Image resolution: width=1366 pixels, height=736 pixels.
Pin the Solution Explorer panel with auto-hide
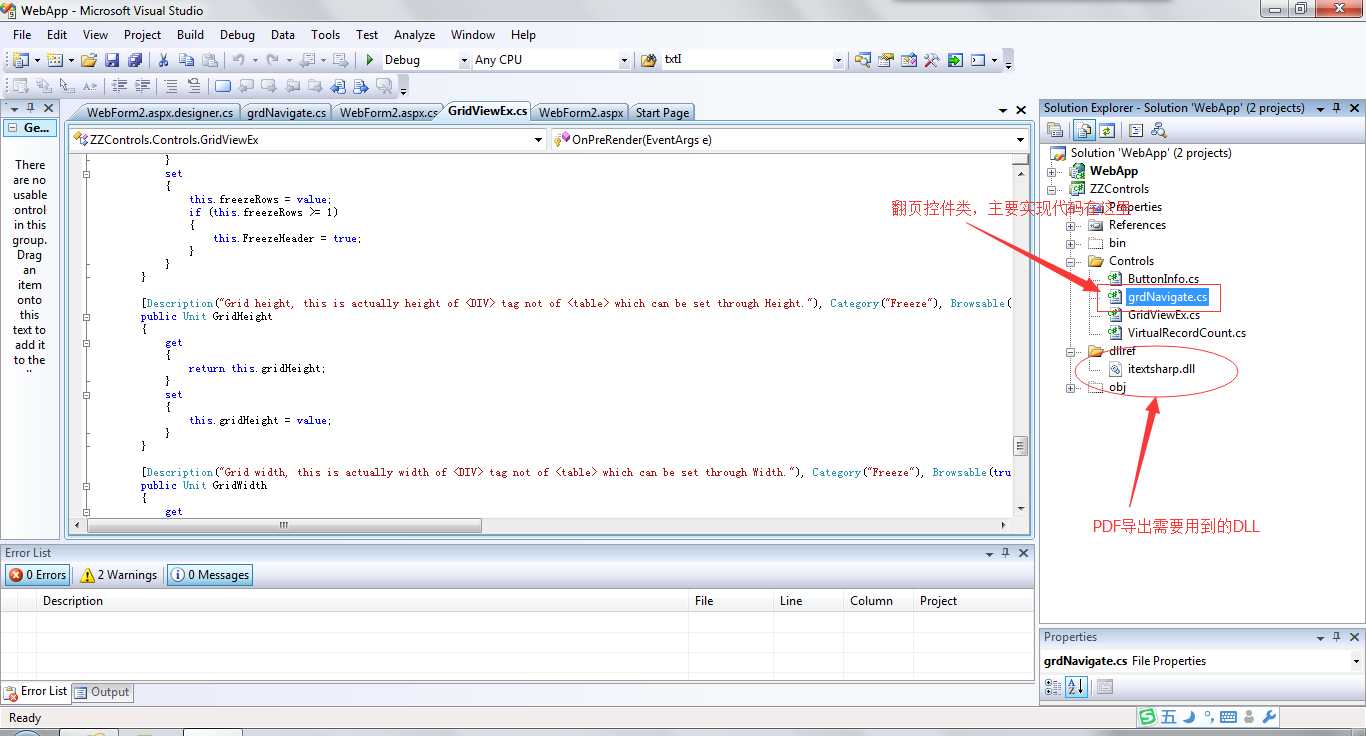point(1338,108)
